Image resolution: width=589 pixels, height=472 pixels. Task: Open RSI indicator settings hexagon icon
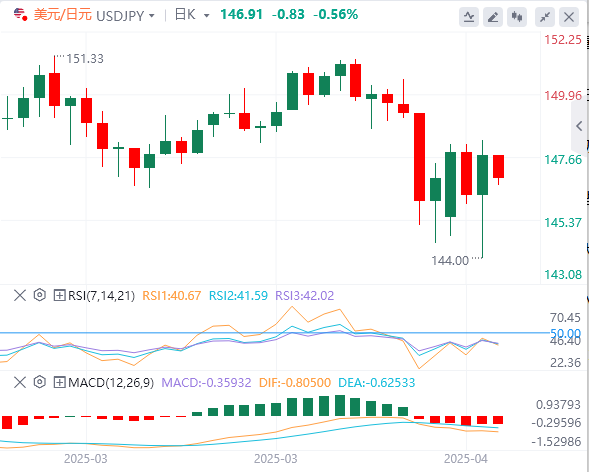(39, 295)
